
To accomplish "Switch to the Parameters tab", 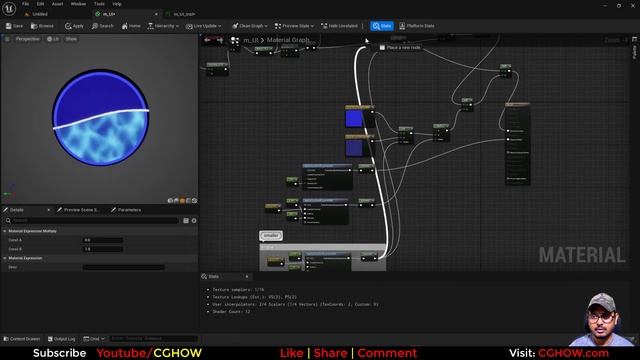I will (129, 210).
